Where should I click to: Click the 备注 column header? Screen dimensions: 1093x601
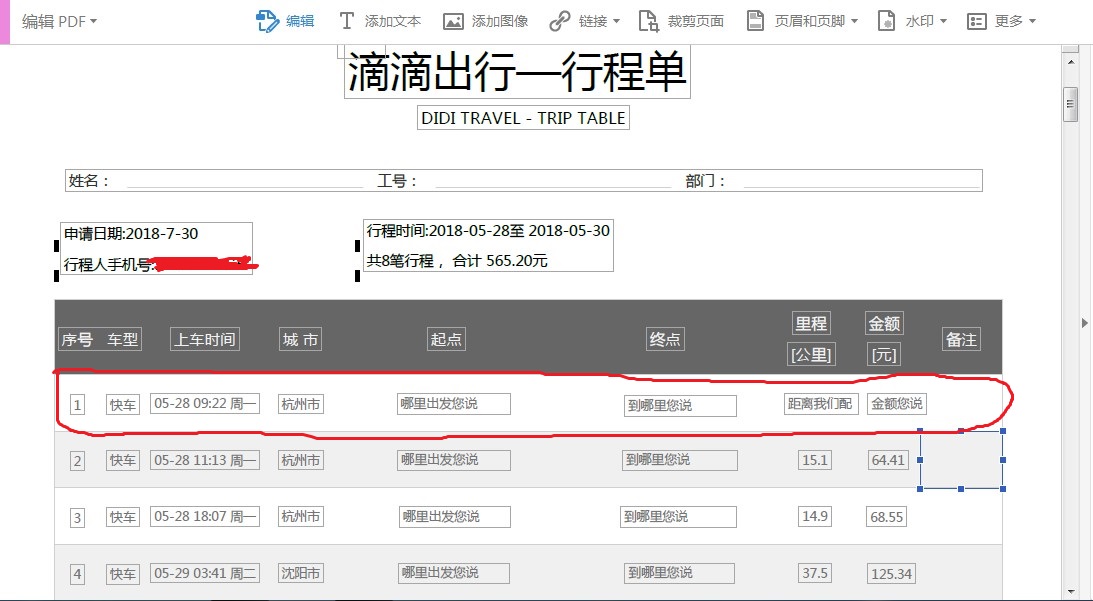961,340
